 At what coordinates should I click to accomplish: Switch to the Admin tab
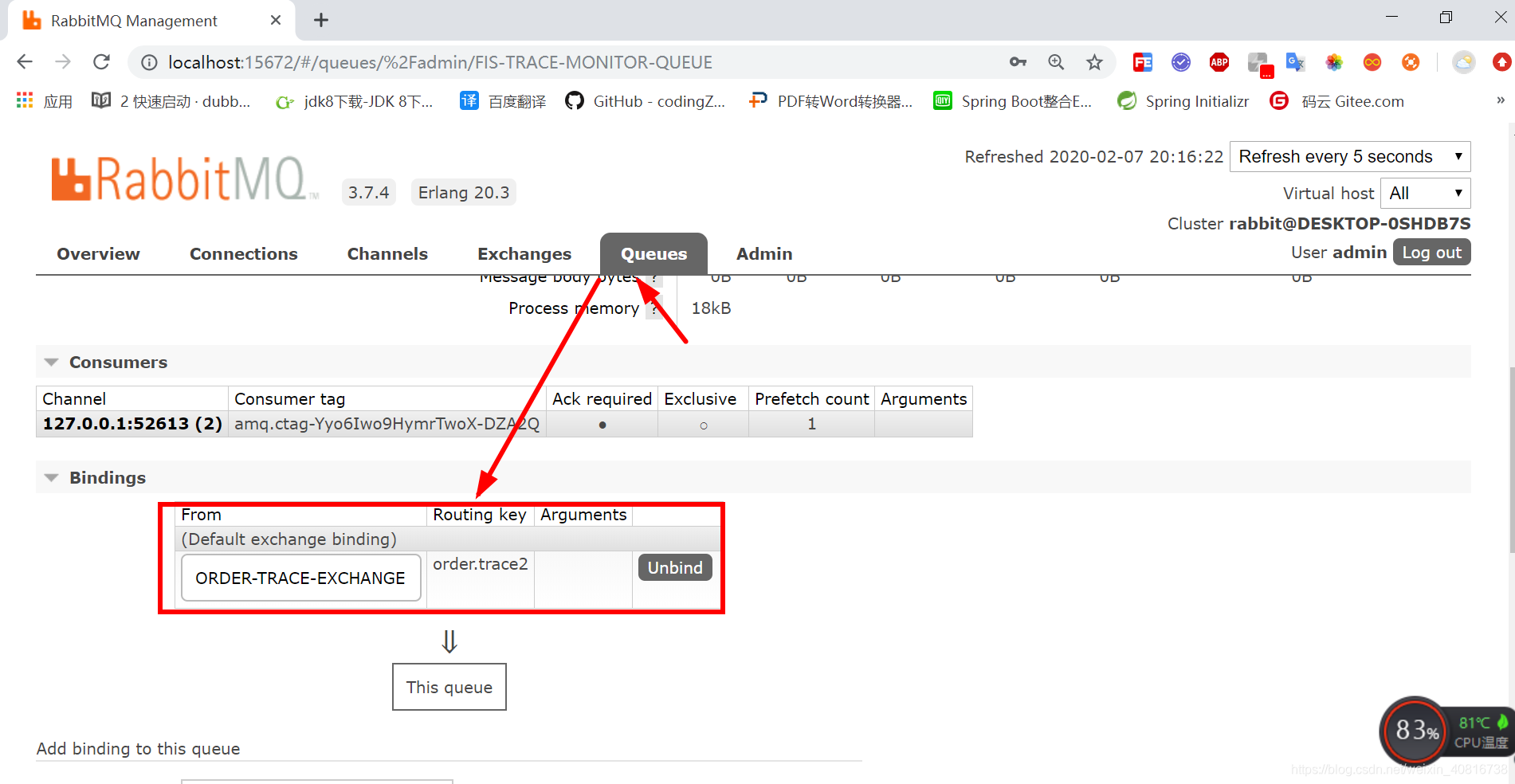pyautogui.click(x=764, y=253)
